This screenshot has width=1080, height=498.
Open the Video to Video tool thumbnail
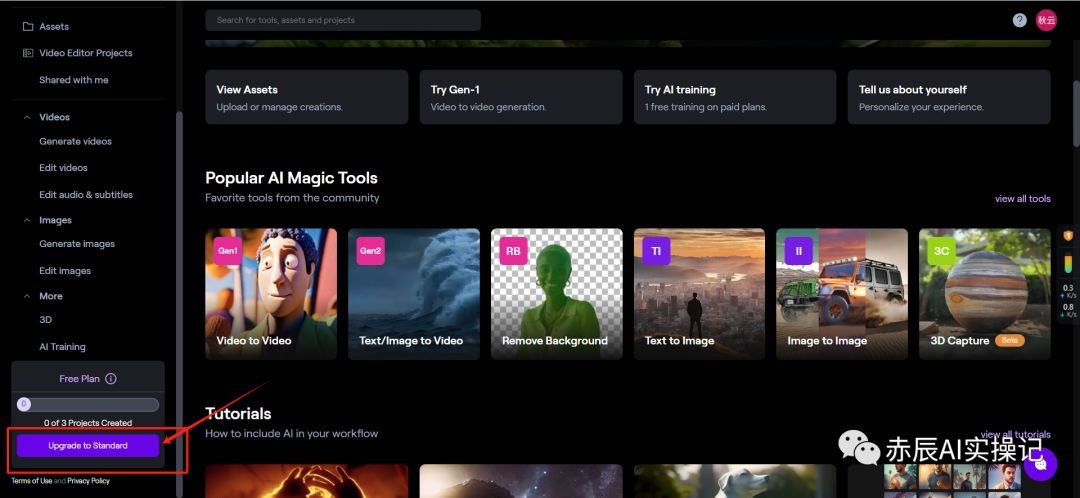point(271,294)
